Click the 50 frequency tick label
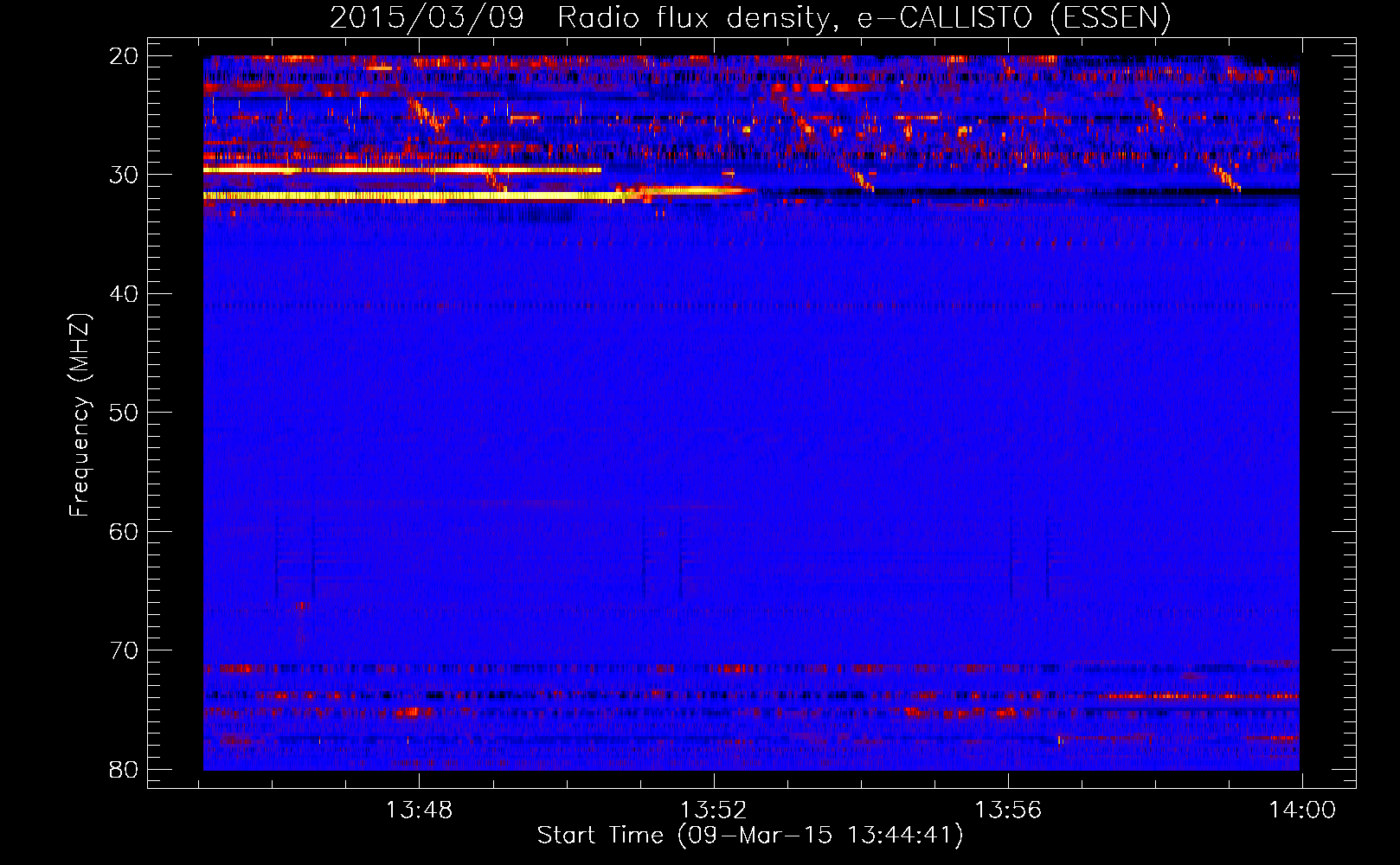1400x865 pixels. click(124, 413)
